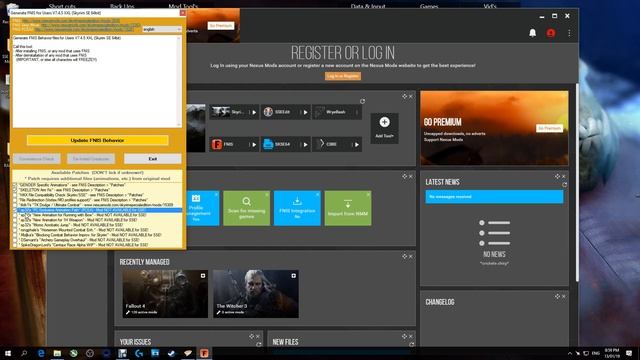Toggle Momo Acrobatic Jump patch checkbox
The width and height of the screenshot is (640, 360).
15,225
